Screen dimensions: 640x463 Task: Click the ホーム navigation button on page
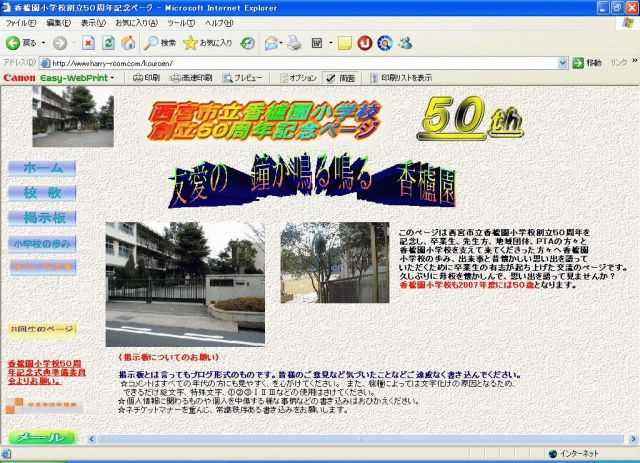click(x=42, y=167)
